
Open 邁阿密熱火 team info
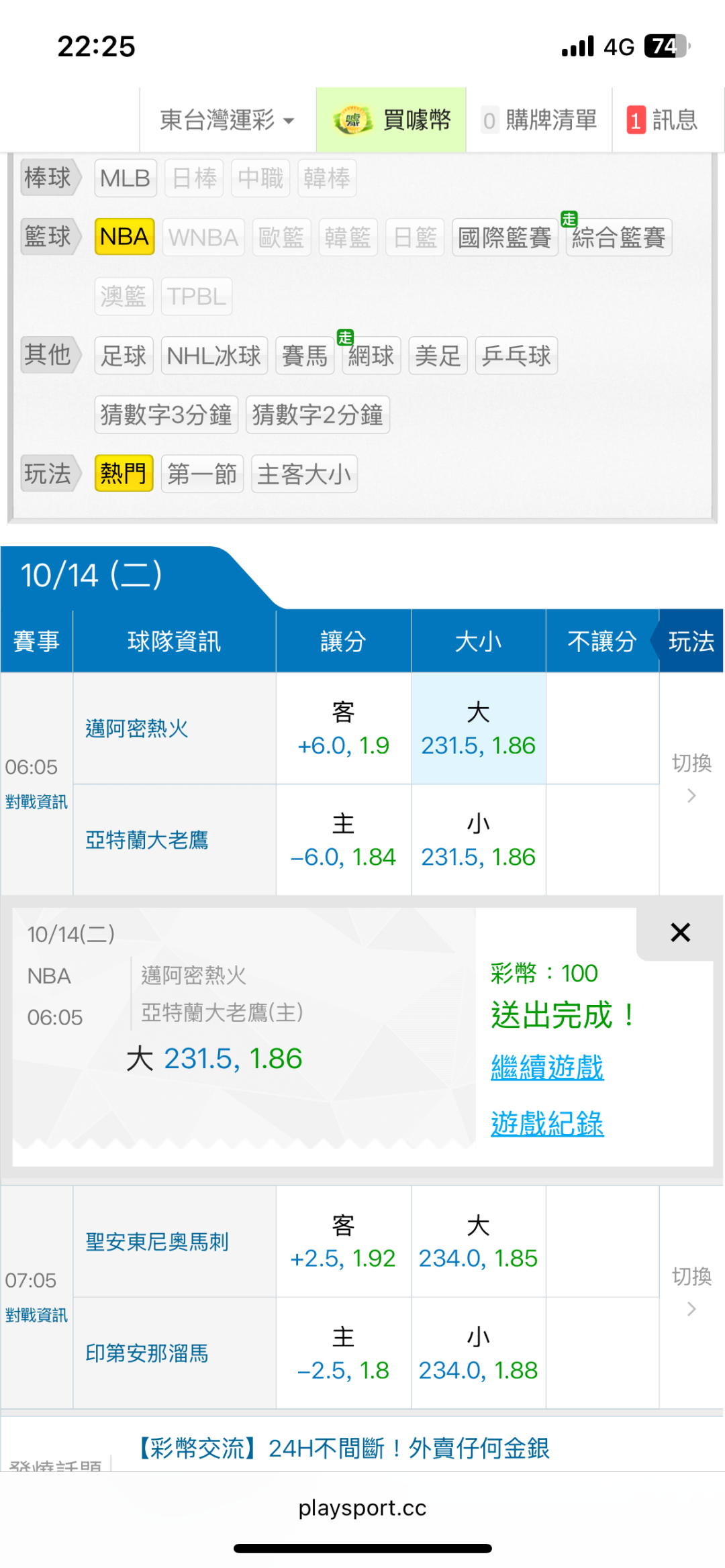tap(137, 729)
